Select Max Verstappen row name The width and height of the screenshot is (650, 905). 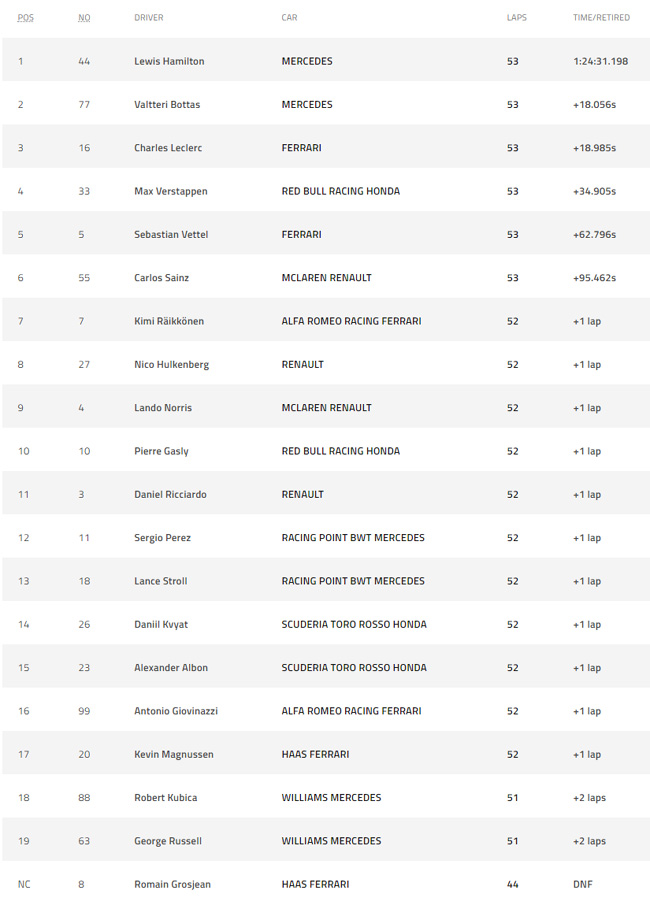pos(170,191)
